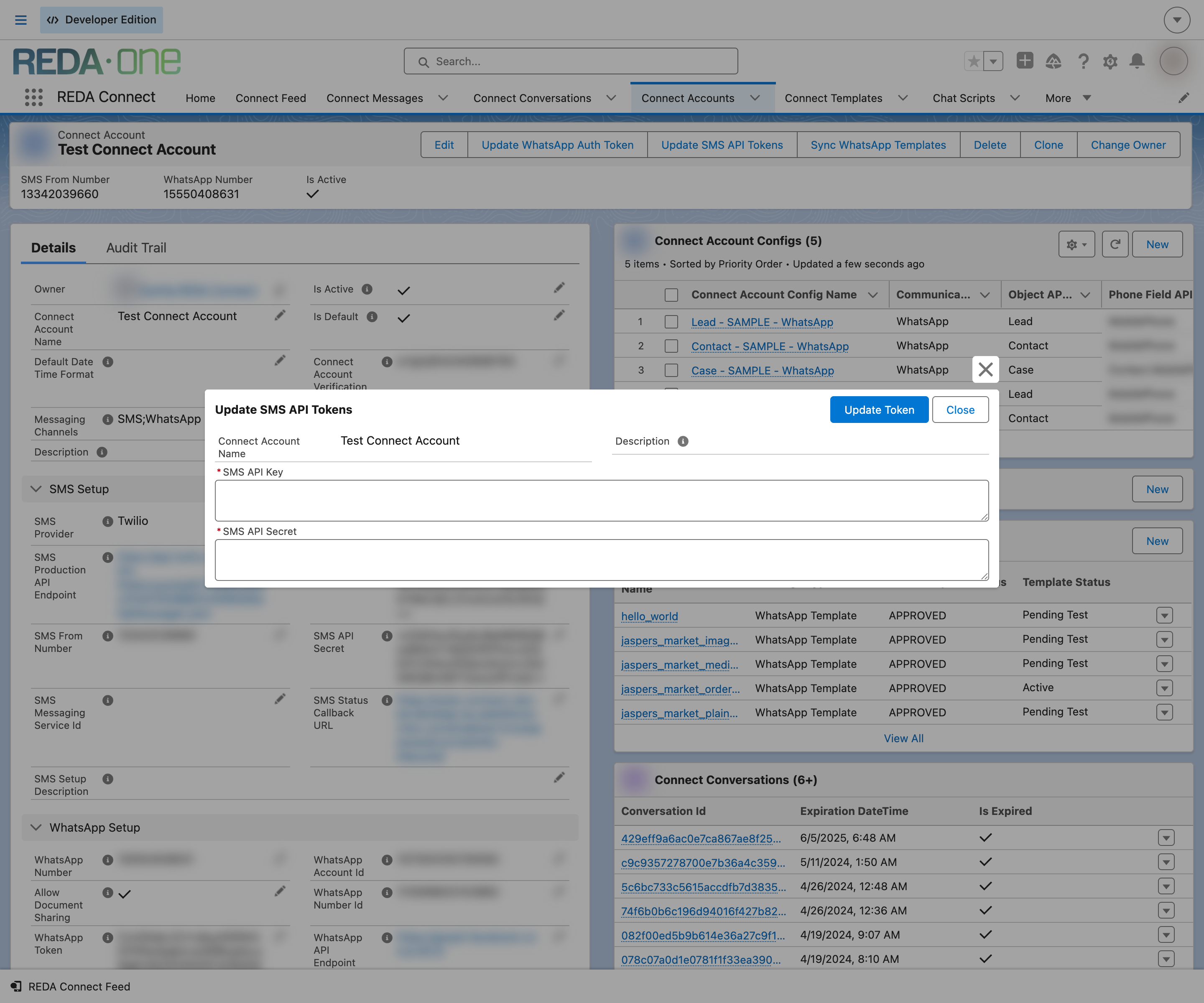
Task: Check the Contact - SAMPLE - WhatsApp row
Action: point(671,346)
